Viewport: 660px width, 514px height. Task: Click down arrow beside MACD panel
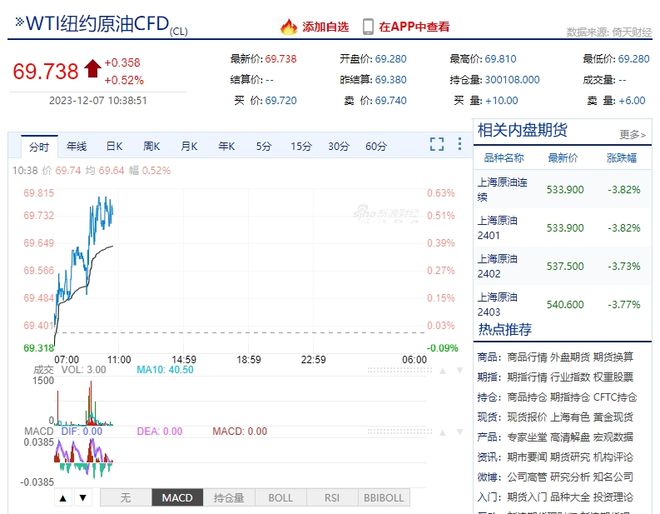[460, 432]
